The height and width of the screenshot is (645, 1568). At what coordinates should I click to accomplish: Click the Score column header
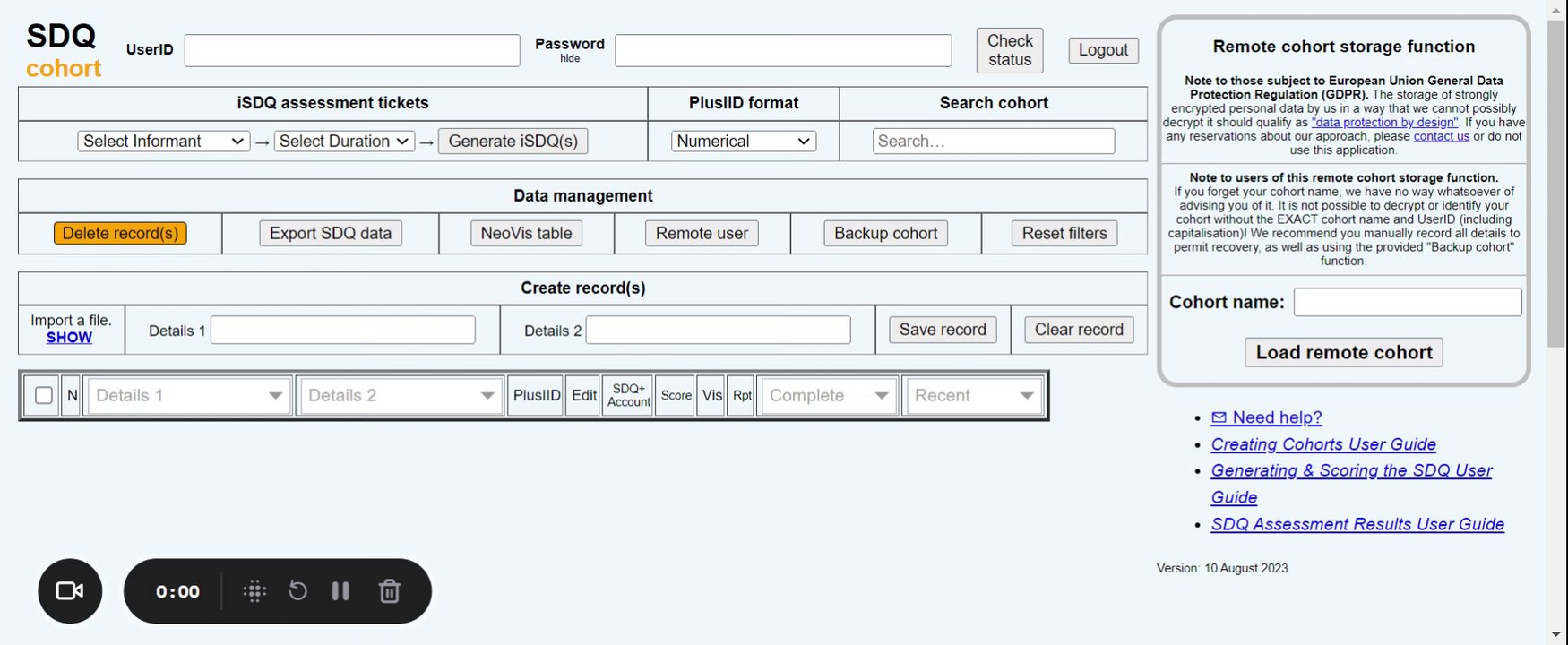tap(676, 395)
